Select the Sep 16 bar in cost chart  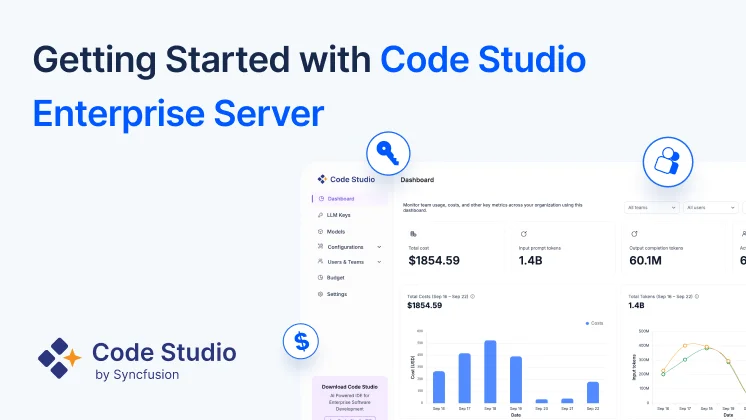pyautogui.click(x=439, y=387)
